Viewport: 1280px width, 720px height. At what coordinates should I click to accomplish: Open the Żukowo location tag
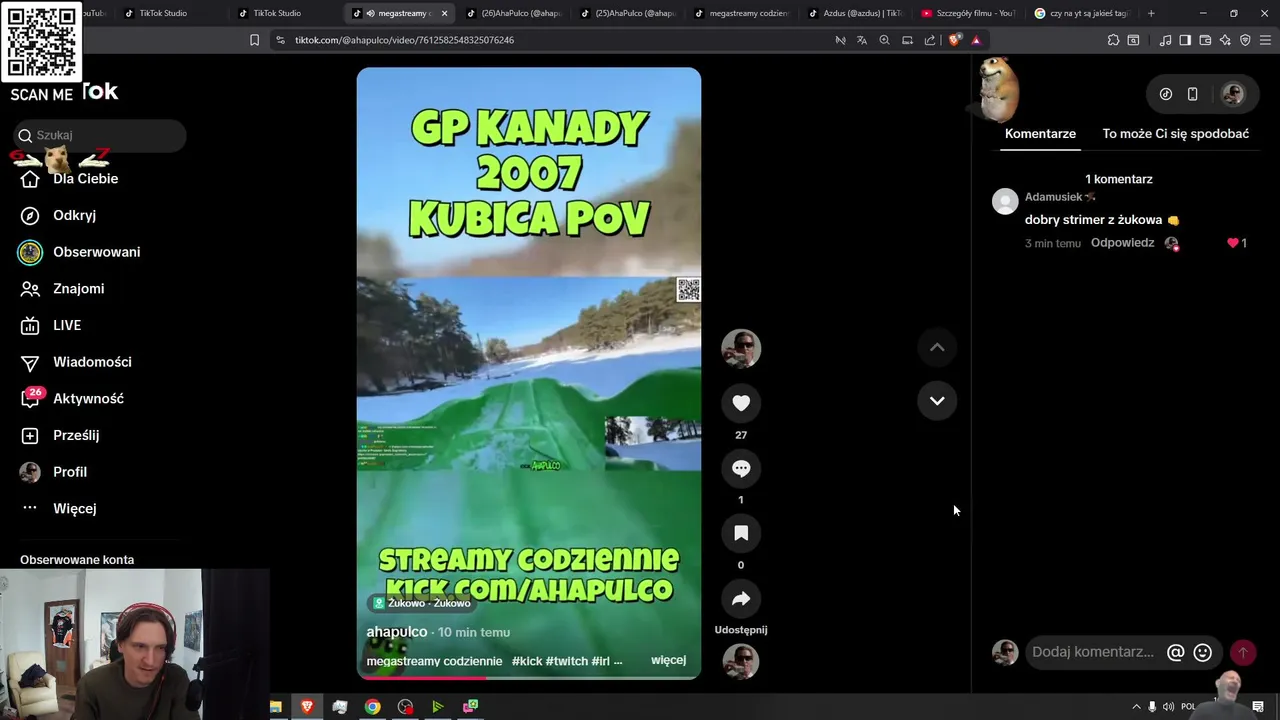tap(421, 603)
